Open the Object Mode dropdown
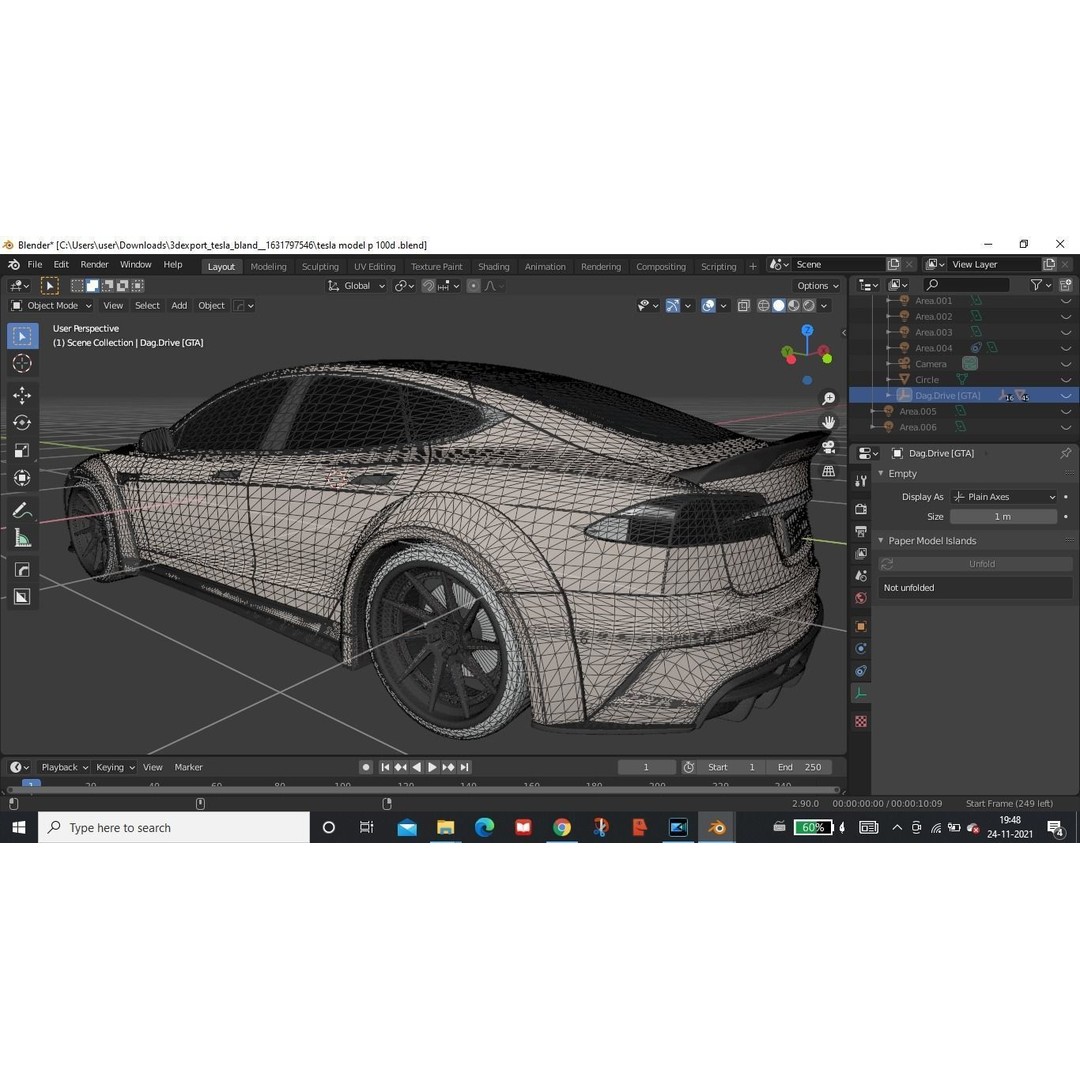 pos(52,305)
